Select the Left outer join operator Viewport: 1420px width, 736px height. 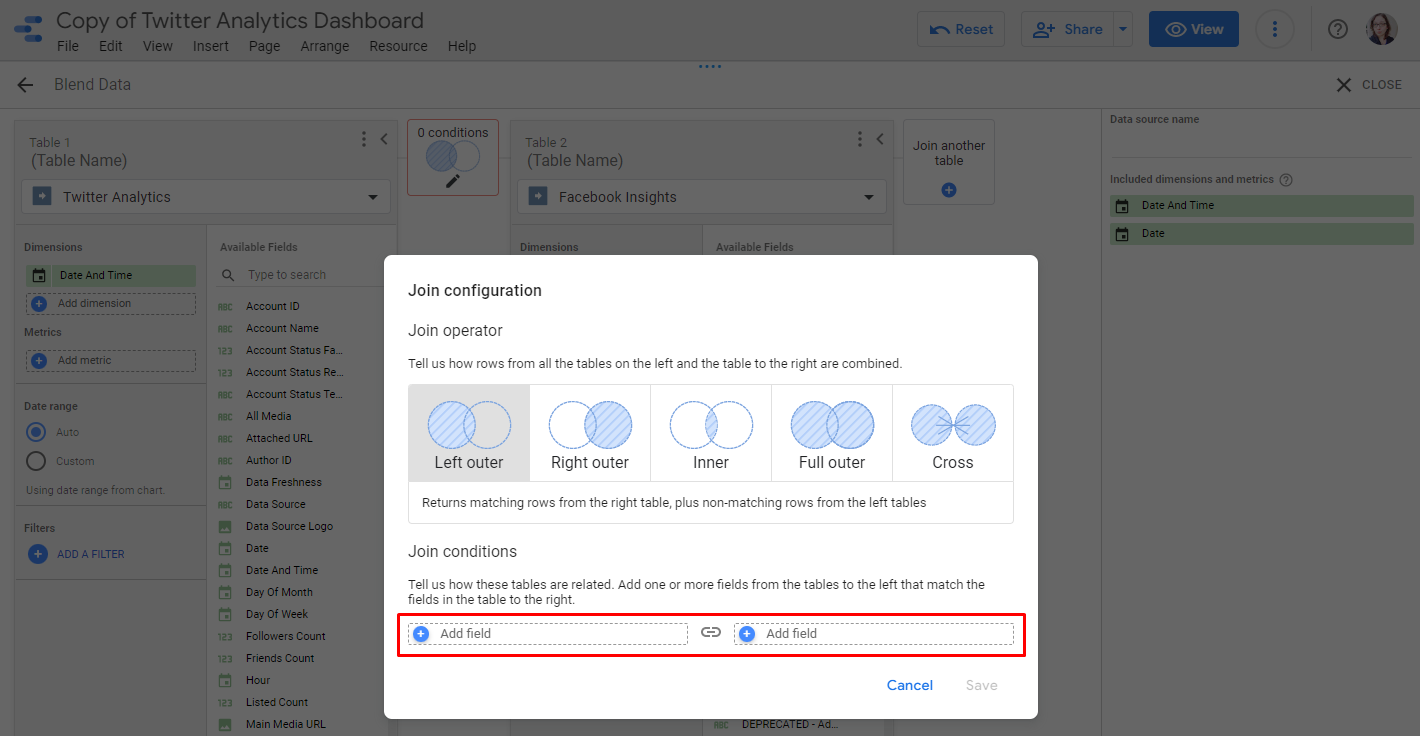(469, 433)
